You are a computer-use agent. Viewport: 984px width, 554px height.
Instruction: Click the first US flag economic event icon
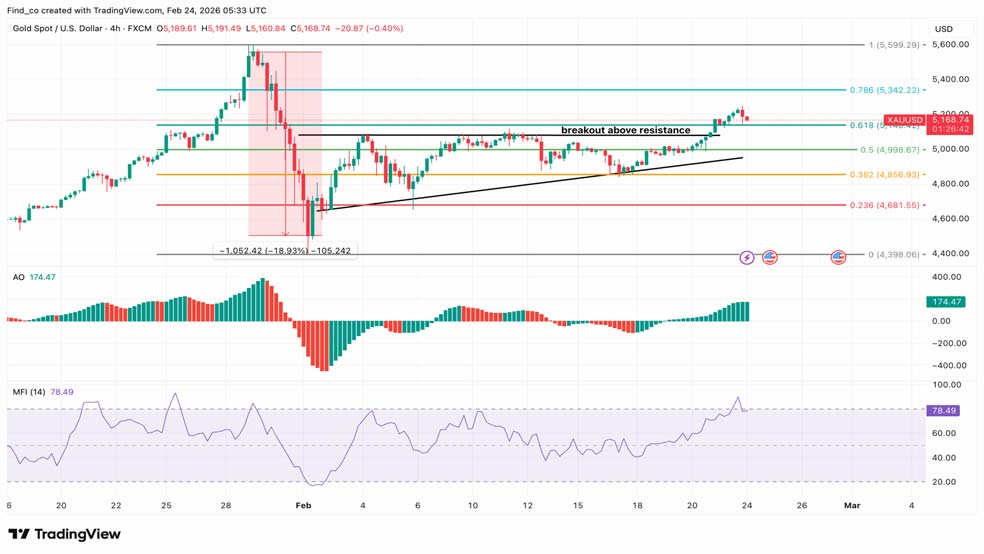tap(770, 258)
